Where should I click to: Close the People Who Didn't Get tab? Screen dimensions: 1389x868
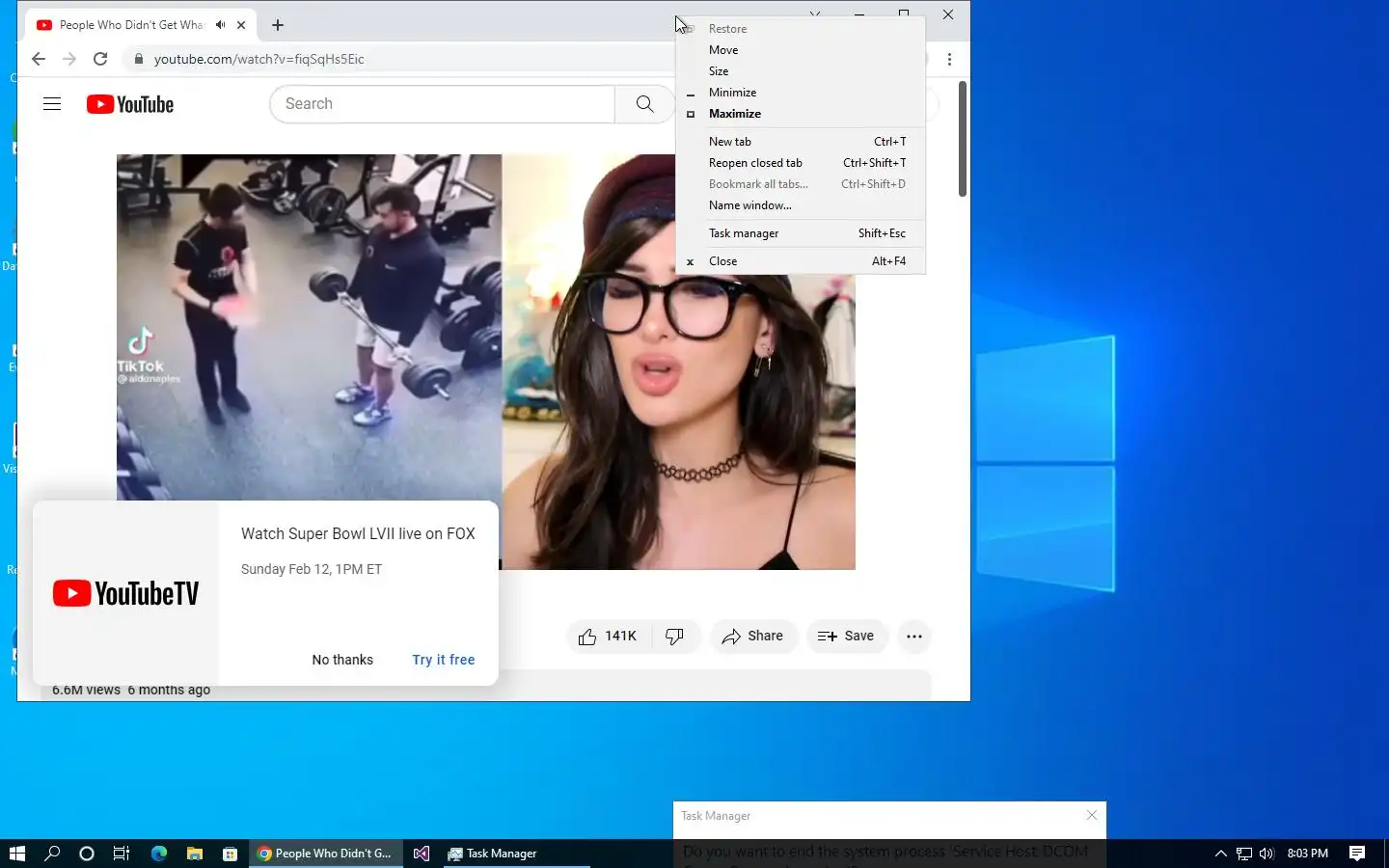point(241,25)
